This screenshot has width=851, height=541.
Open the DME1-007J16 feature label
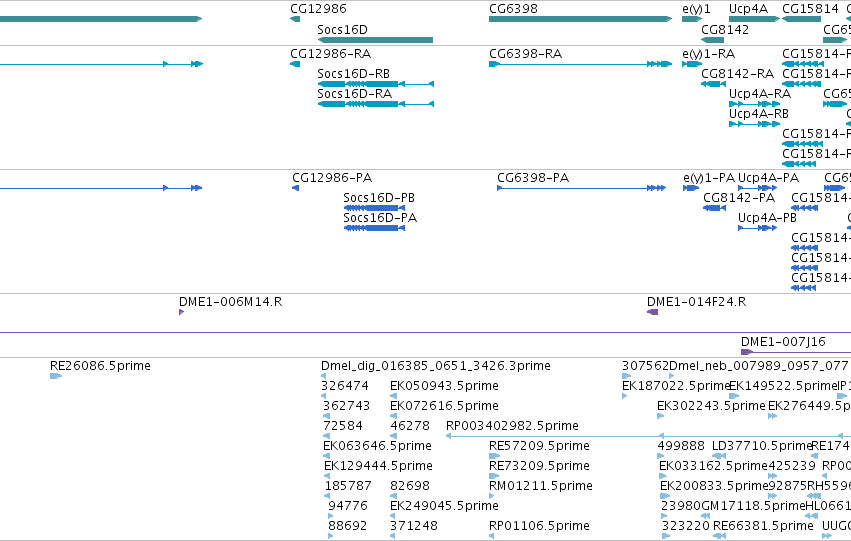click(x=783, y=342)
